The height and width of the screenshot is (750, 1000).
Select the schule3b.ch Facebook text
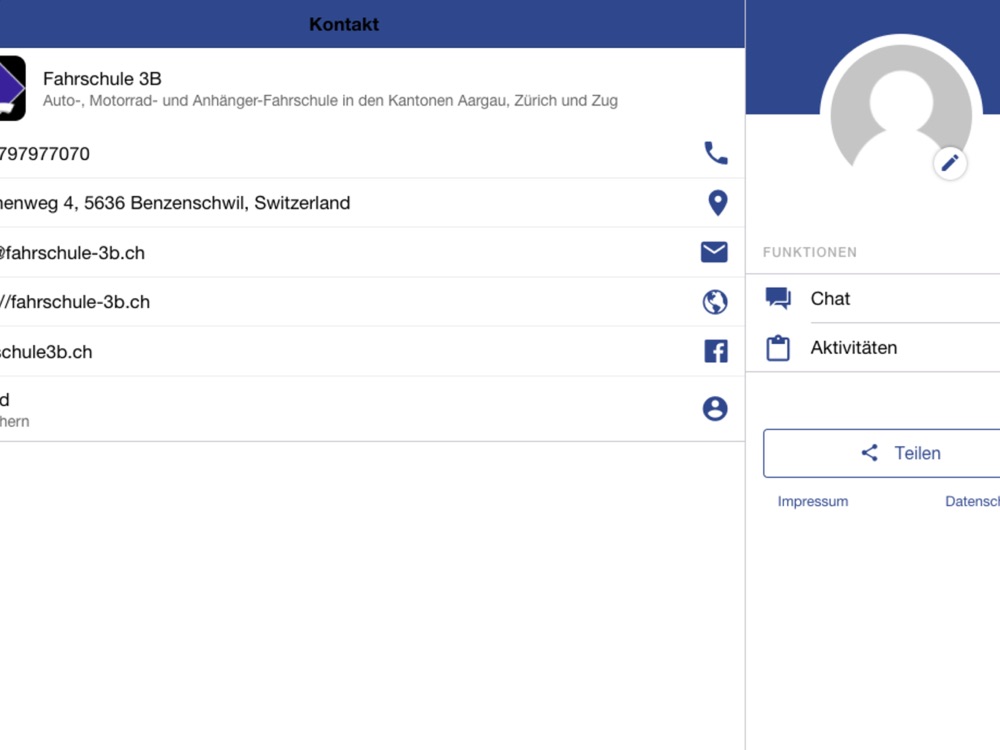click(46, 352)
